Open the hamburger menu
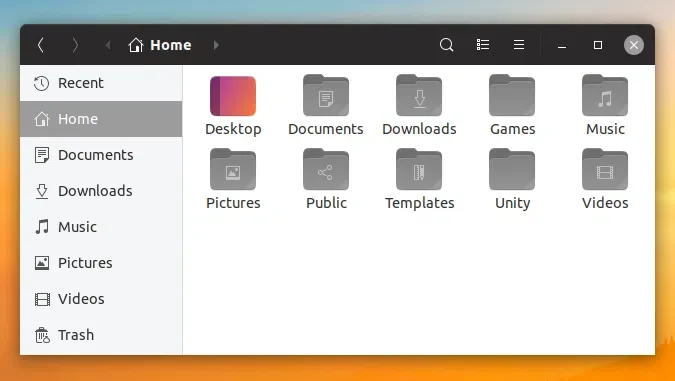Screen dimensions: 675x381 pos(519,45)
